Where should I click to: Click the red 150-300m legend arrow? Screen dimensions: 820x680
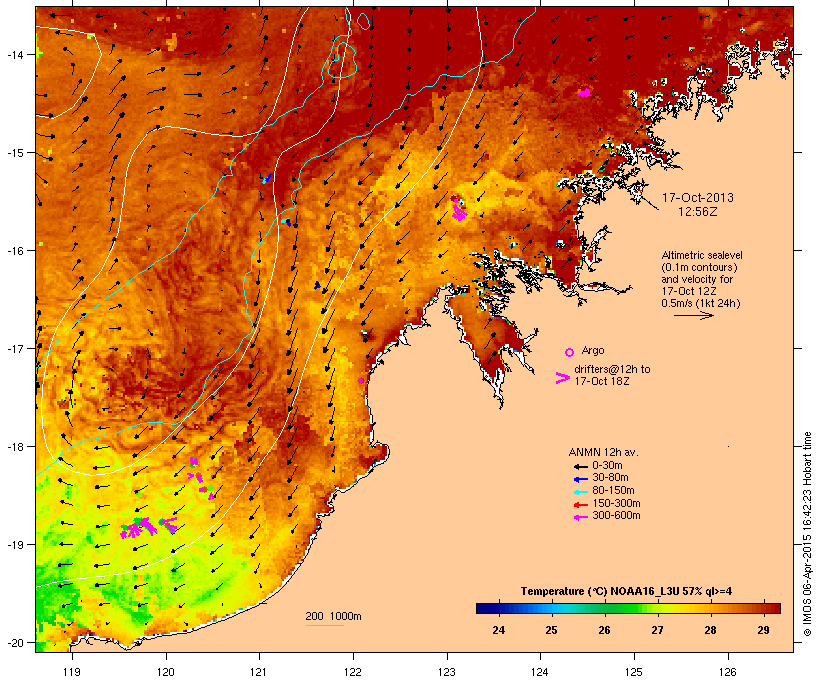click(x=580, y=505)
